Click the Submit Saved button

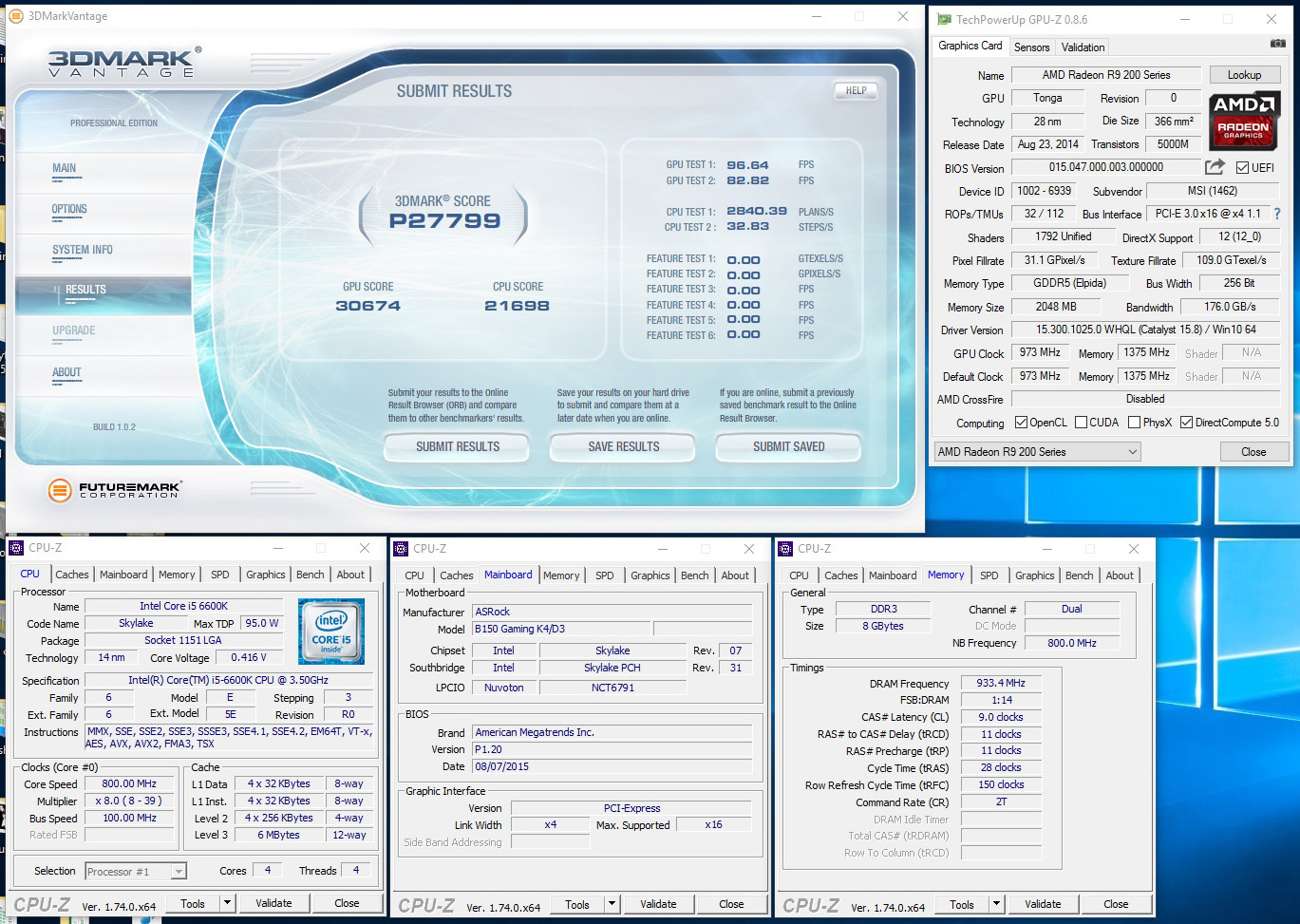788,446
